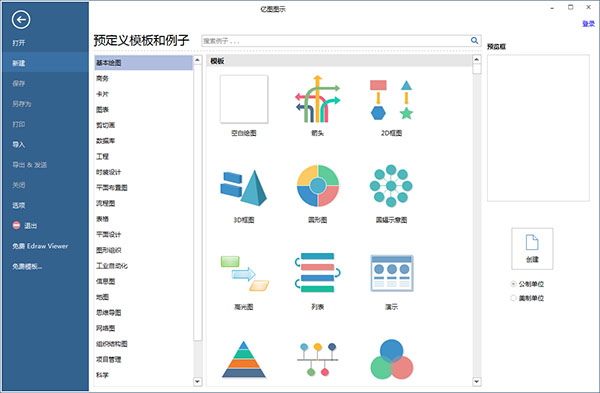This screenshot has height=393, width=600.
Task: Click template pane scroll-up arrow
Action: (x=476, y=60)
